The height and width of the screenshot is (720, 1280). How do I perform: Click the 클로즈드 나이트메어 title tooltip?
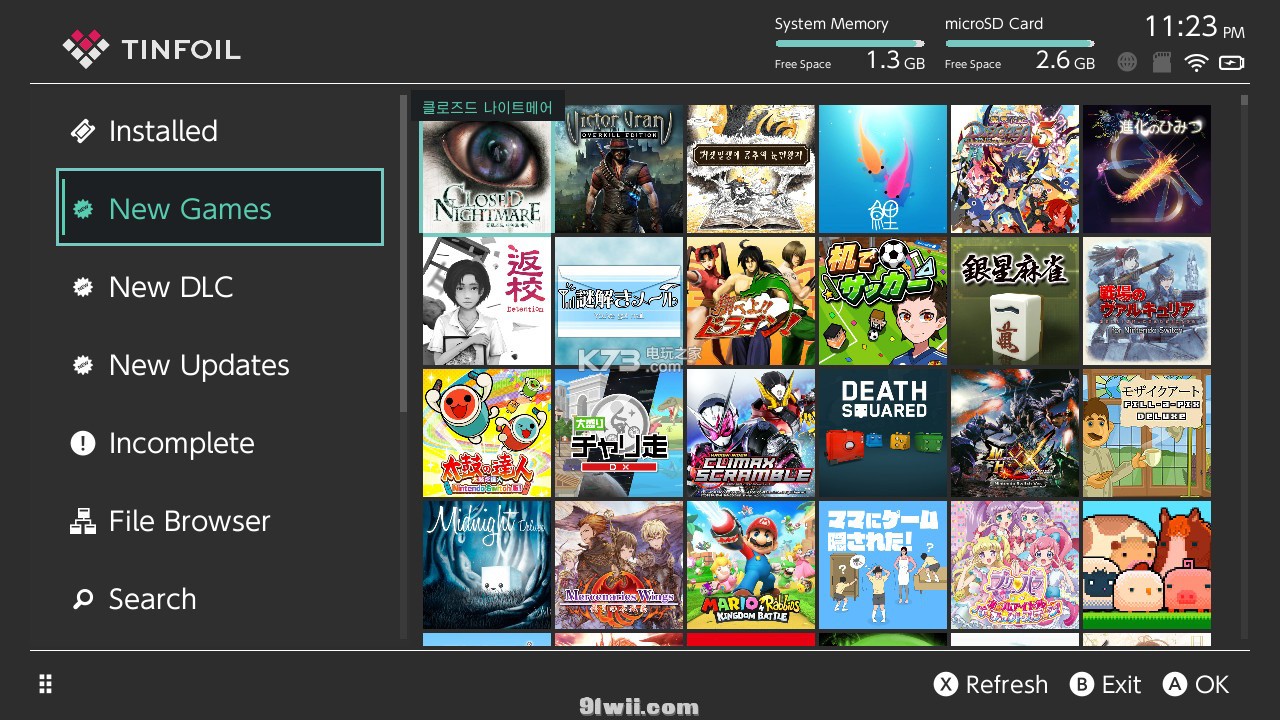click(x=488, y=106)
